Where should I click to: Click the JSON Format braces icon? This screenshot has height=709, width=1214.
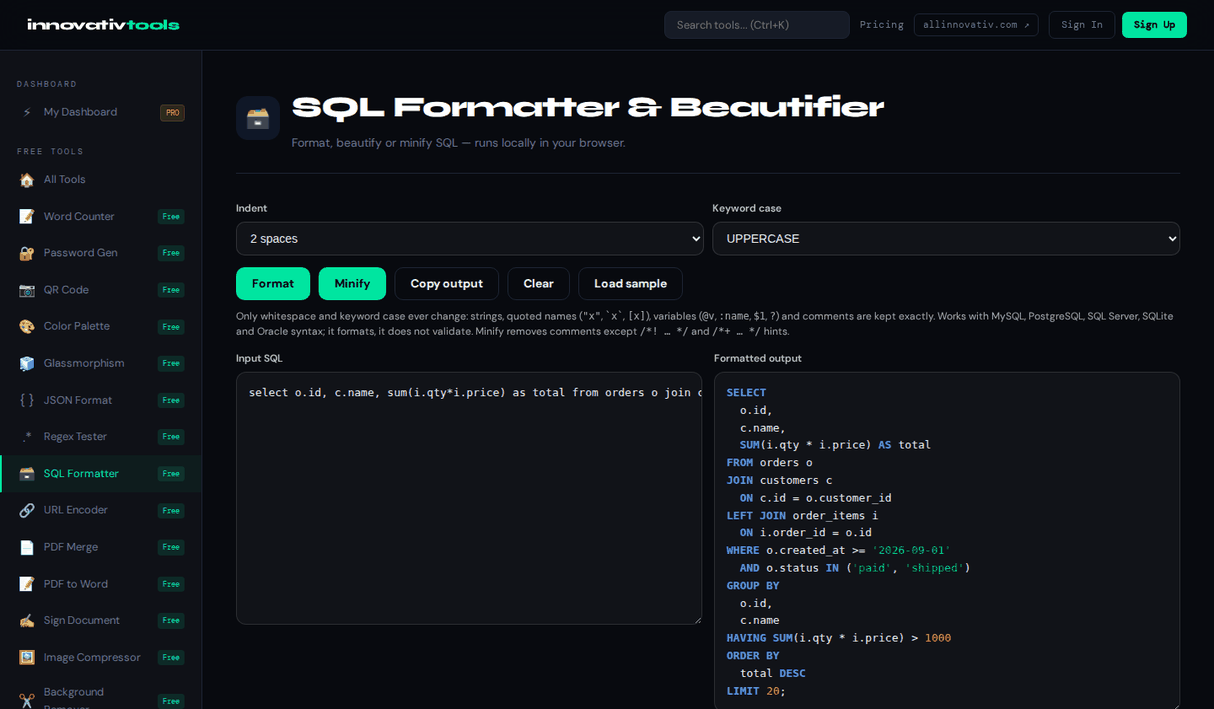pos(27,400)
